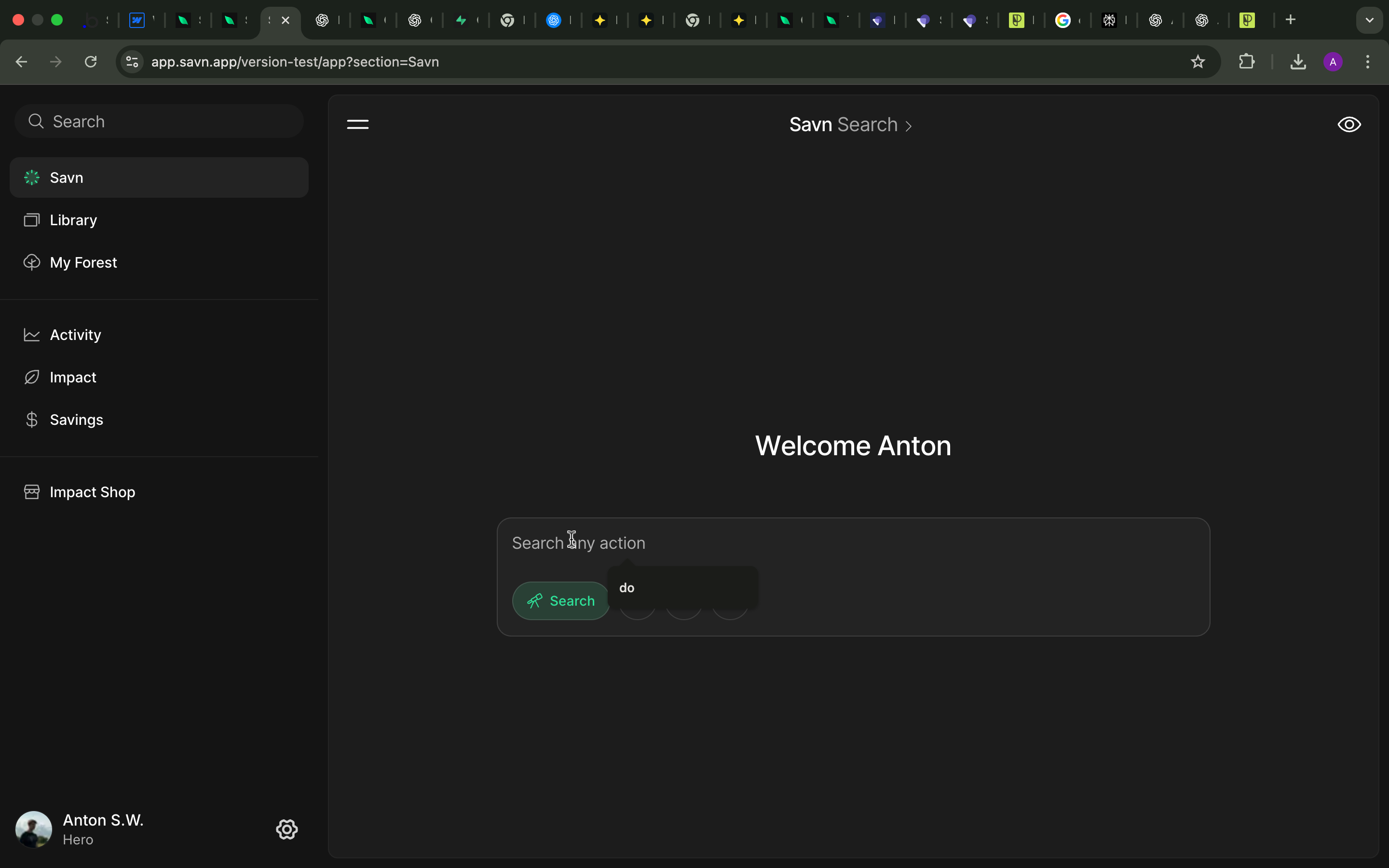Image resolution: width=1389 pixels, height=868 pixels.
Task: Click the Library stacked-windows icon
Action: 31,220
